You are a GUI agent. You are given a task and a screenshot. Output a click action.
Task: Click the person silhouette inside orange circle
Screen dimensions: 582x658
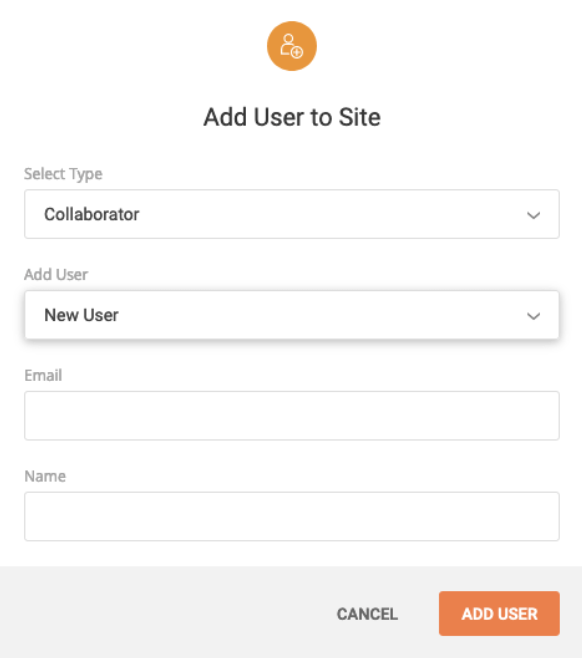click(288, 44)
